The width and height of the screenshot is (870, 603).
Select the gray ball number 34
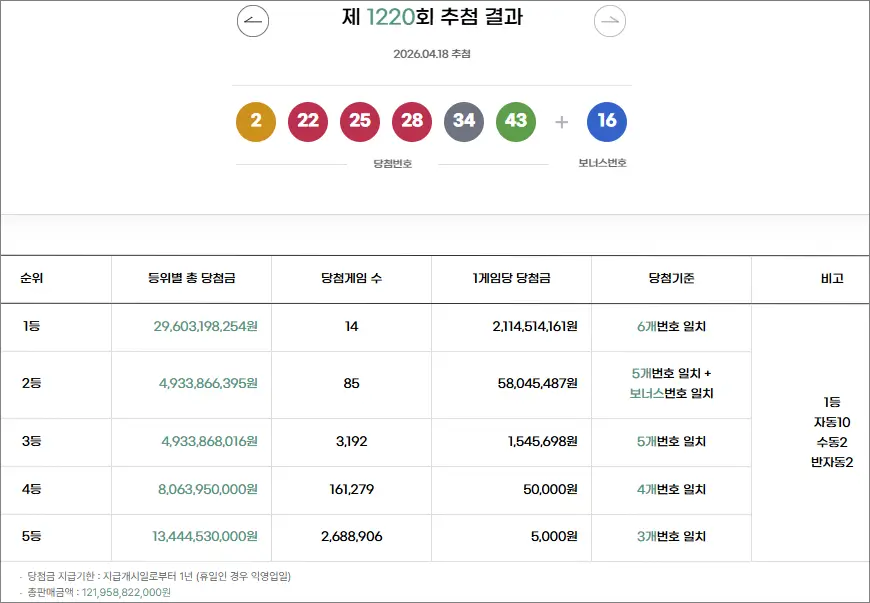pos(464,122)
